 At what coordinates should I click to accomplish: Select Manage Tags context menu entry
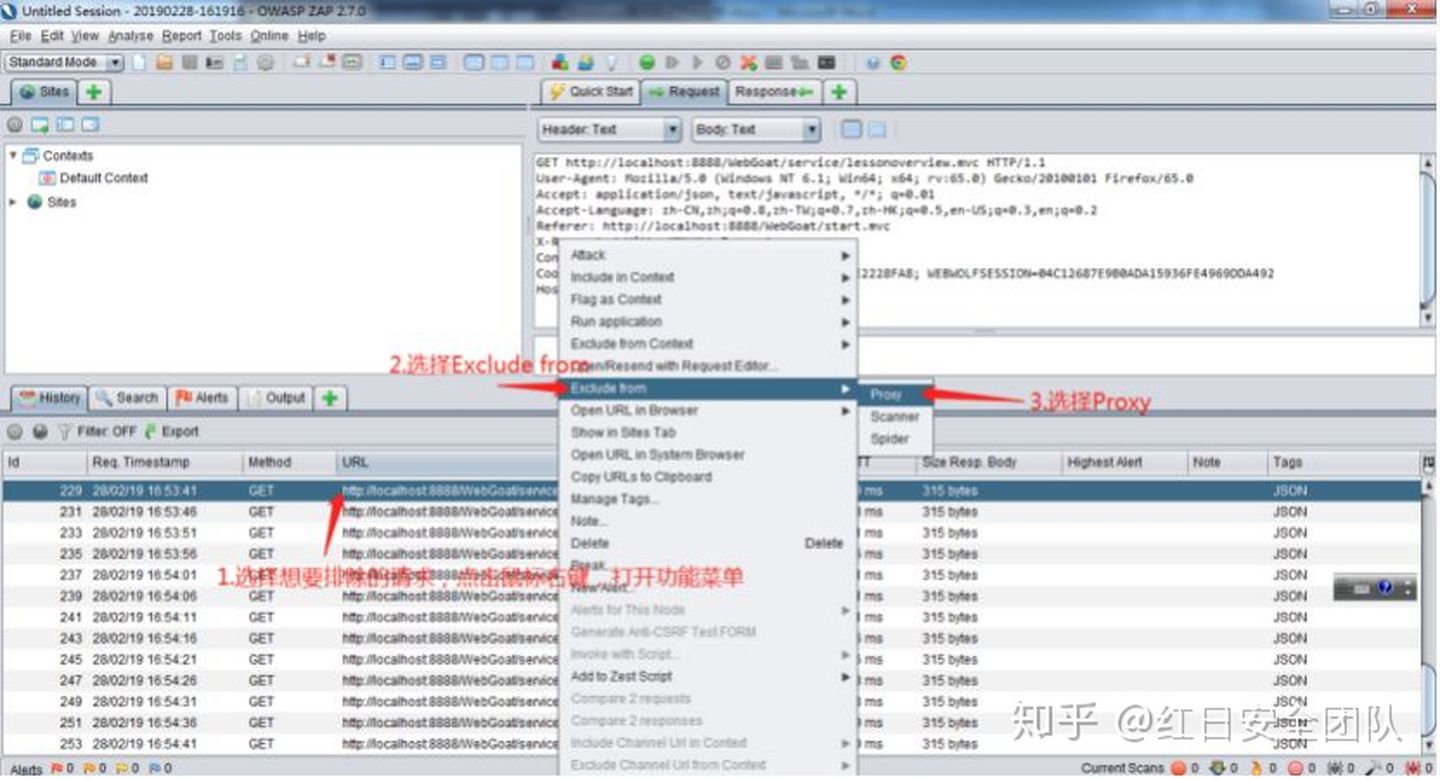pos(707,498)
